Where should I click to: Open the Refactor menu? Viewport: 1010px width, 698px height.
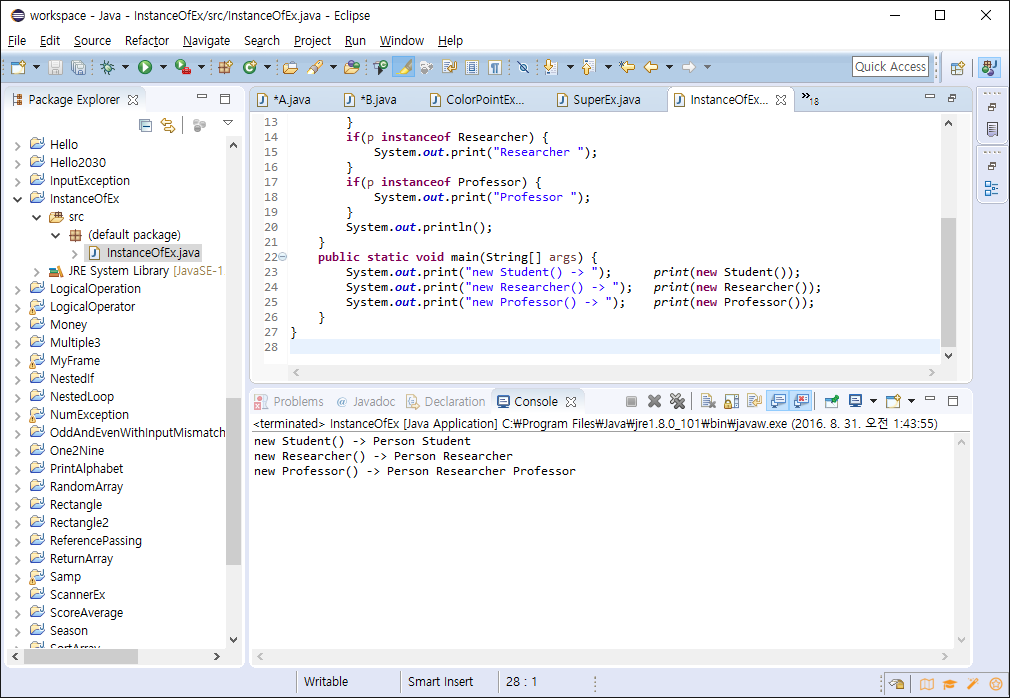pyautogui.click(x=147, y=41)
